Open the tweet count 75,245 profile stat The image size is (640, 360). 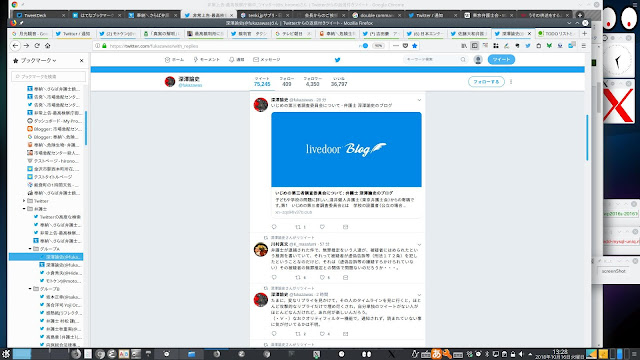pos(262,82)
